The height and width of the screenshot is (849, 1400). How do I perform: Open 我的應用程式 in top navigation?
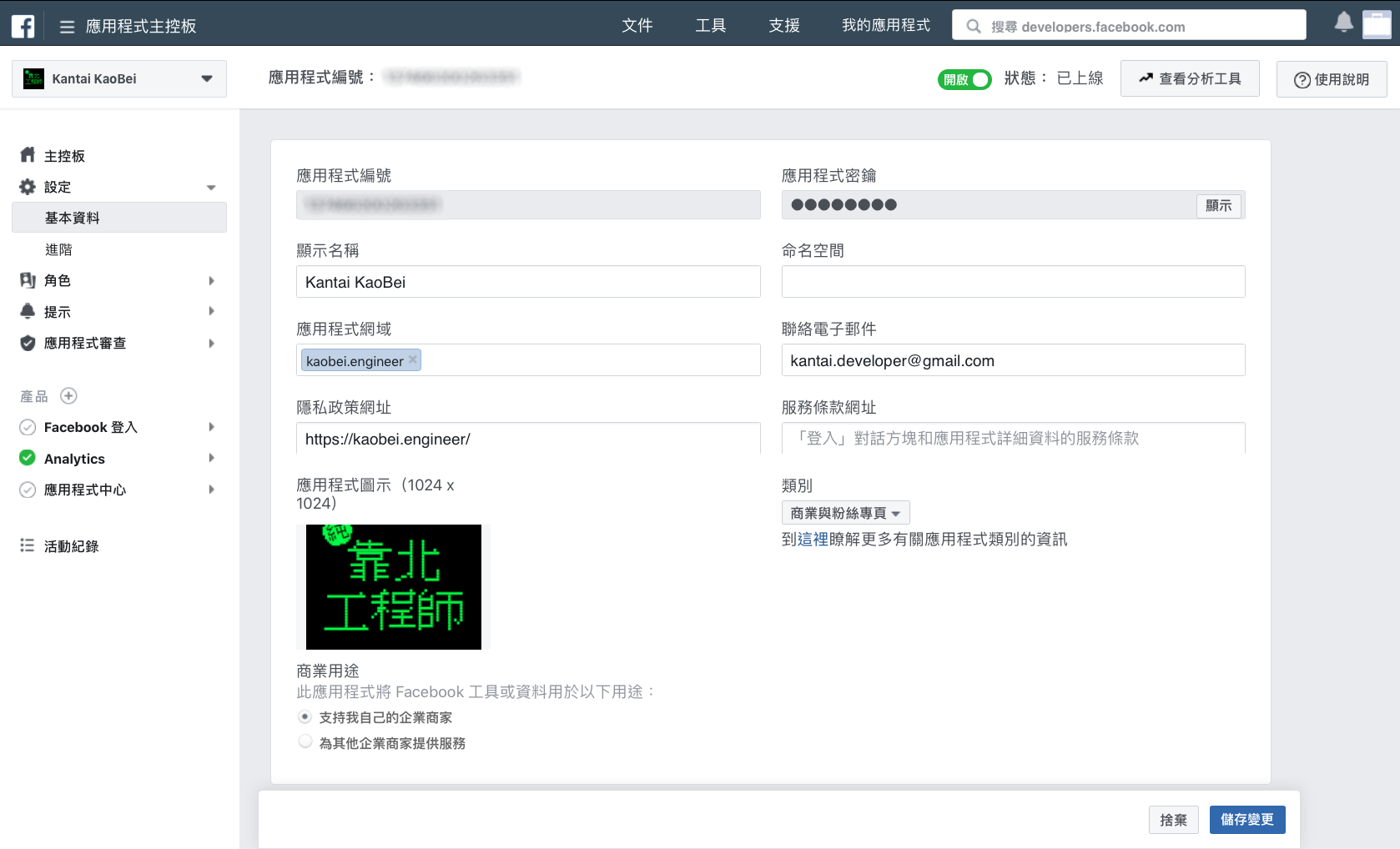tap(885, 26)
